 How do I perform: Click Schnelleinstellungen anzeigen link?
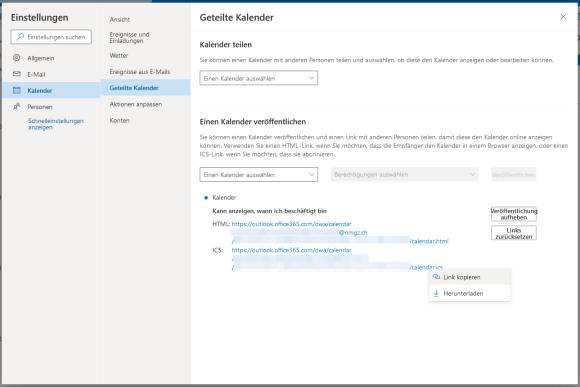(56, 124)
